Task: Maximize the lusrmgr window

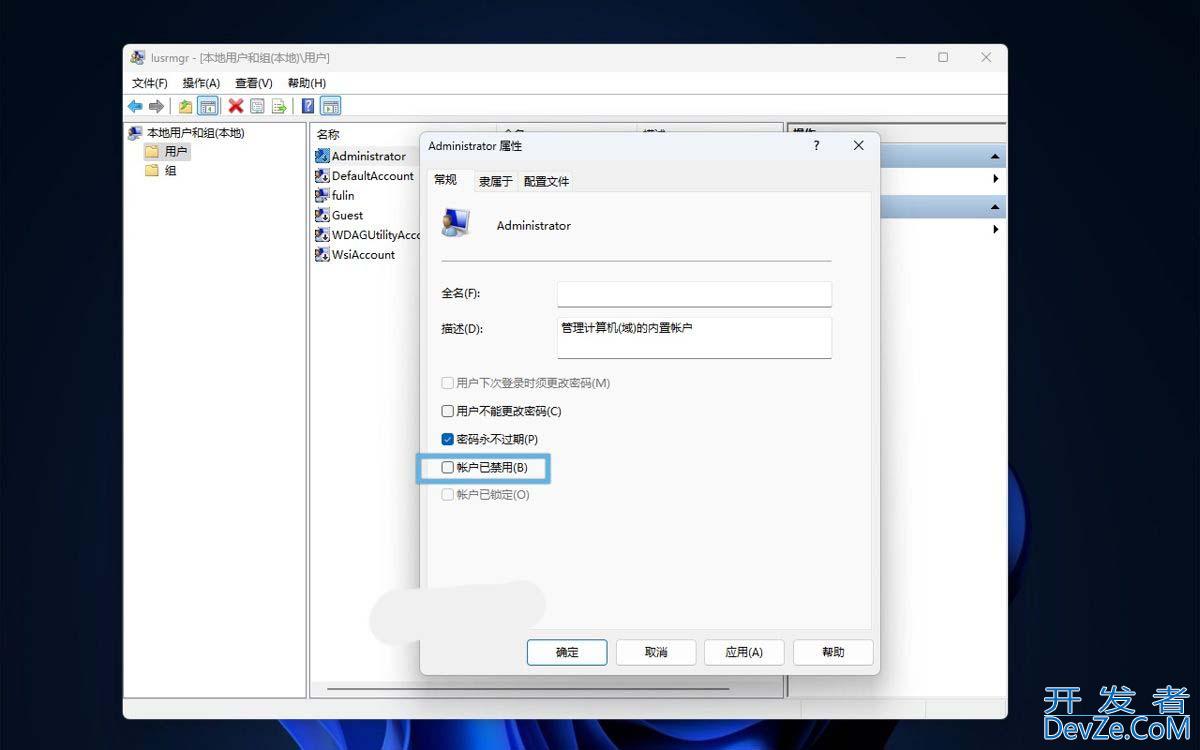Action: (x=942, y=58)
